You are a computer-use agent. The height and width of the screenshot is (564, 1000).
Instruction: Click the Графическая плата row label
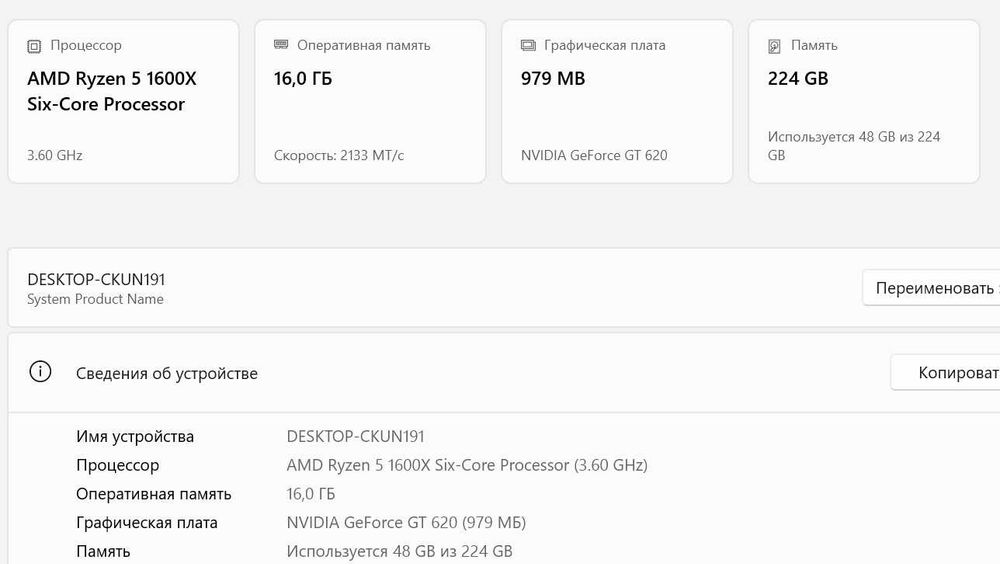147,523
